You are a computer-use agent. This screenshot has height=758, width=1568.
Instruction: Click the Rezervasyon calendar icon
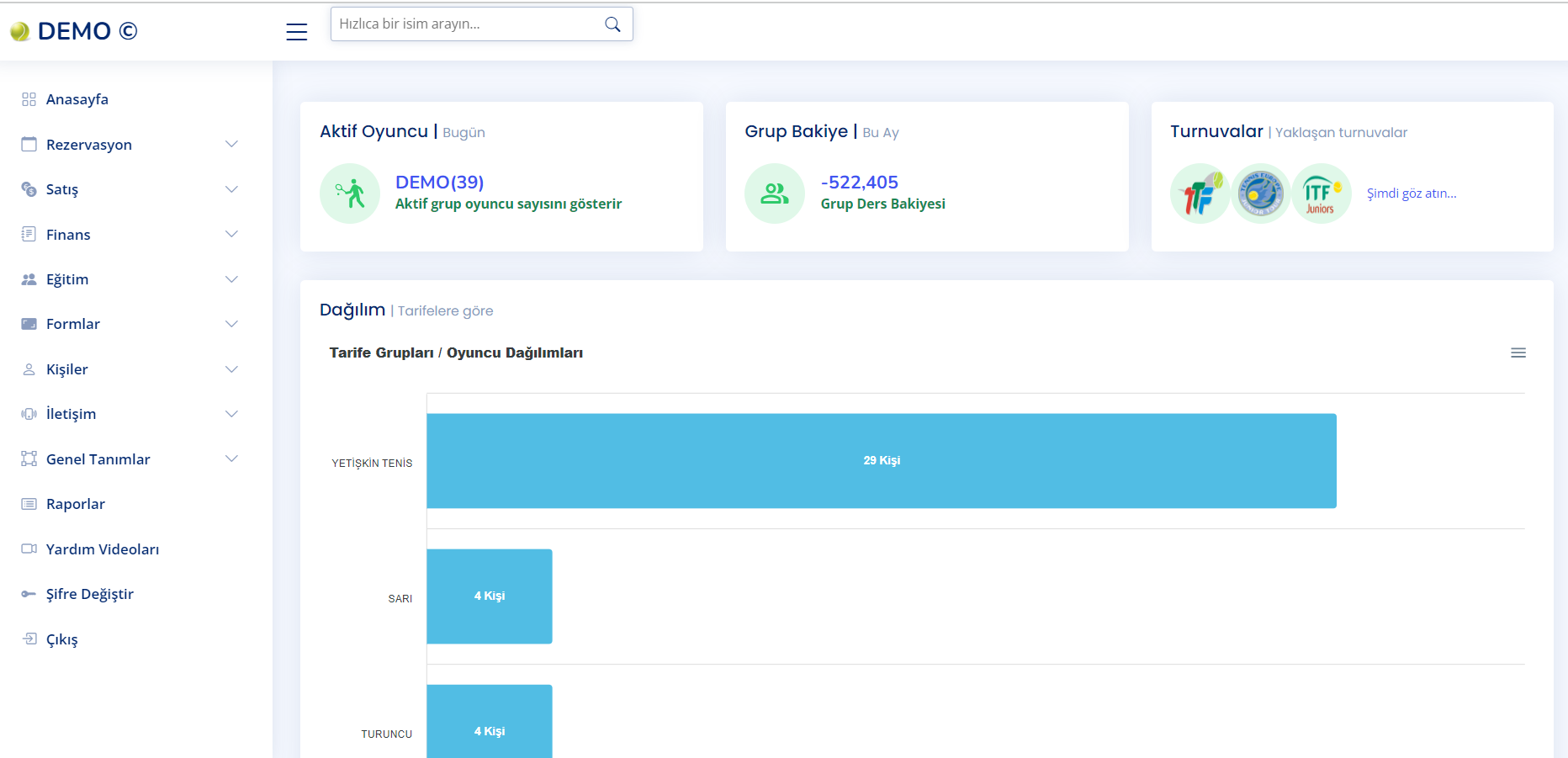[x=29, y=144]
